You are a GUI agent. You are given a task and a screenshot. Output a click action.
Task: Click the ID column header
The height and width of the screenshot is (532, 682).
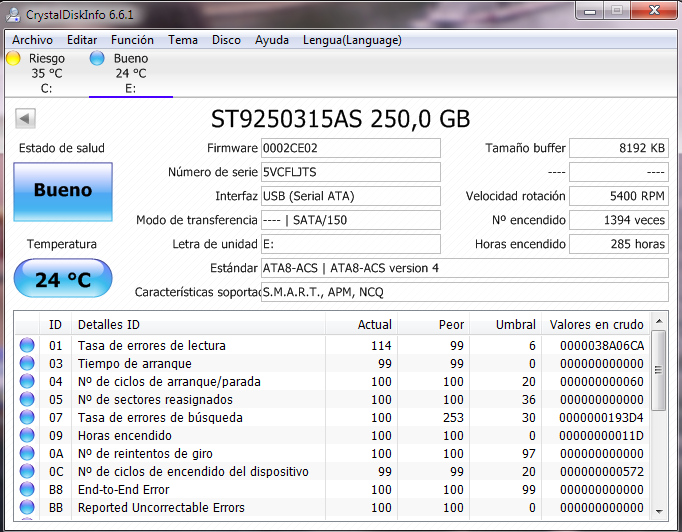55,325
